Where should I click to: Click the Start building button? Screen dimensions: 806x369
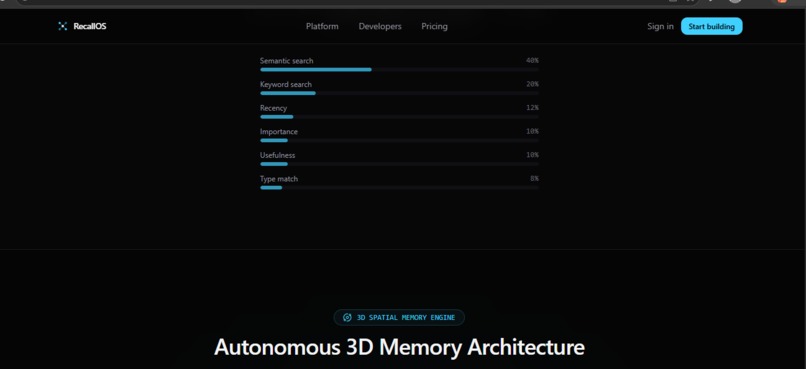tap(711, 26)
